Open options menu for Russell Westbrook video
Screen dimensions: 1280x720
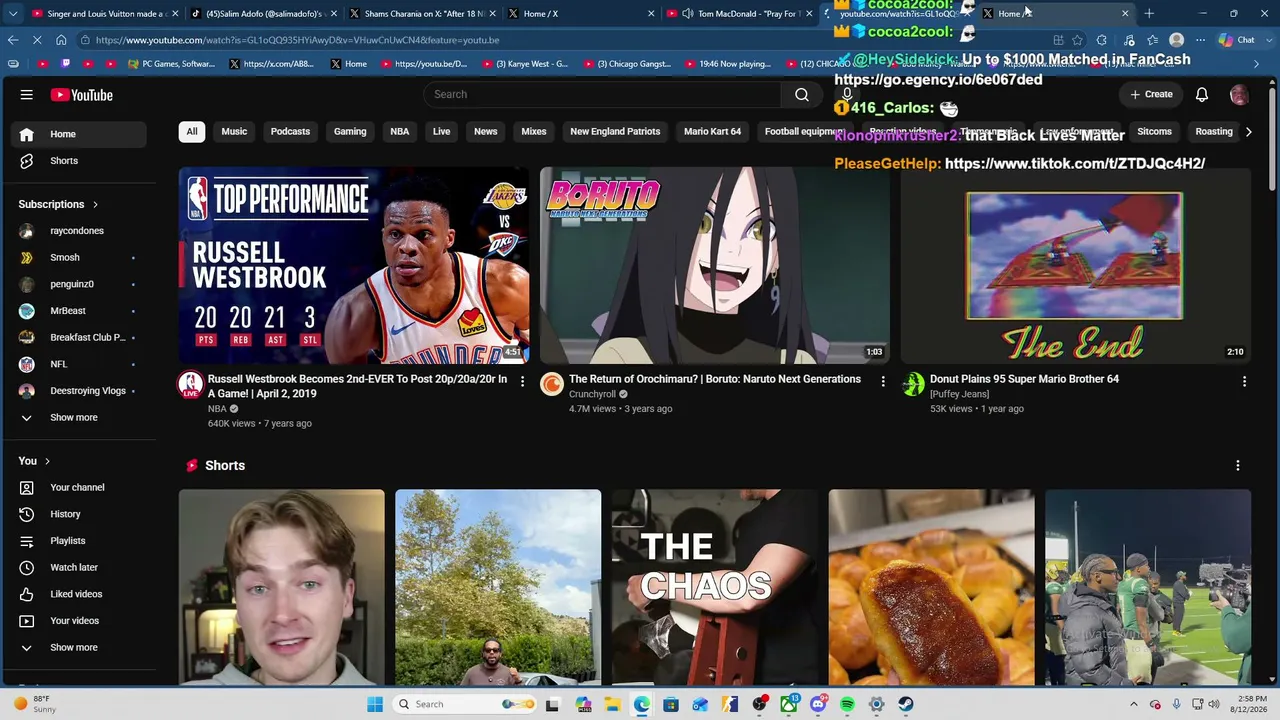522,381
